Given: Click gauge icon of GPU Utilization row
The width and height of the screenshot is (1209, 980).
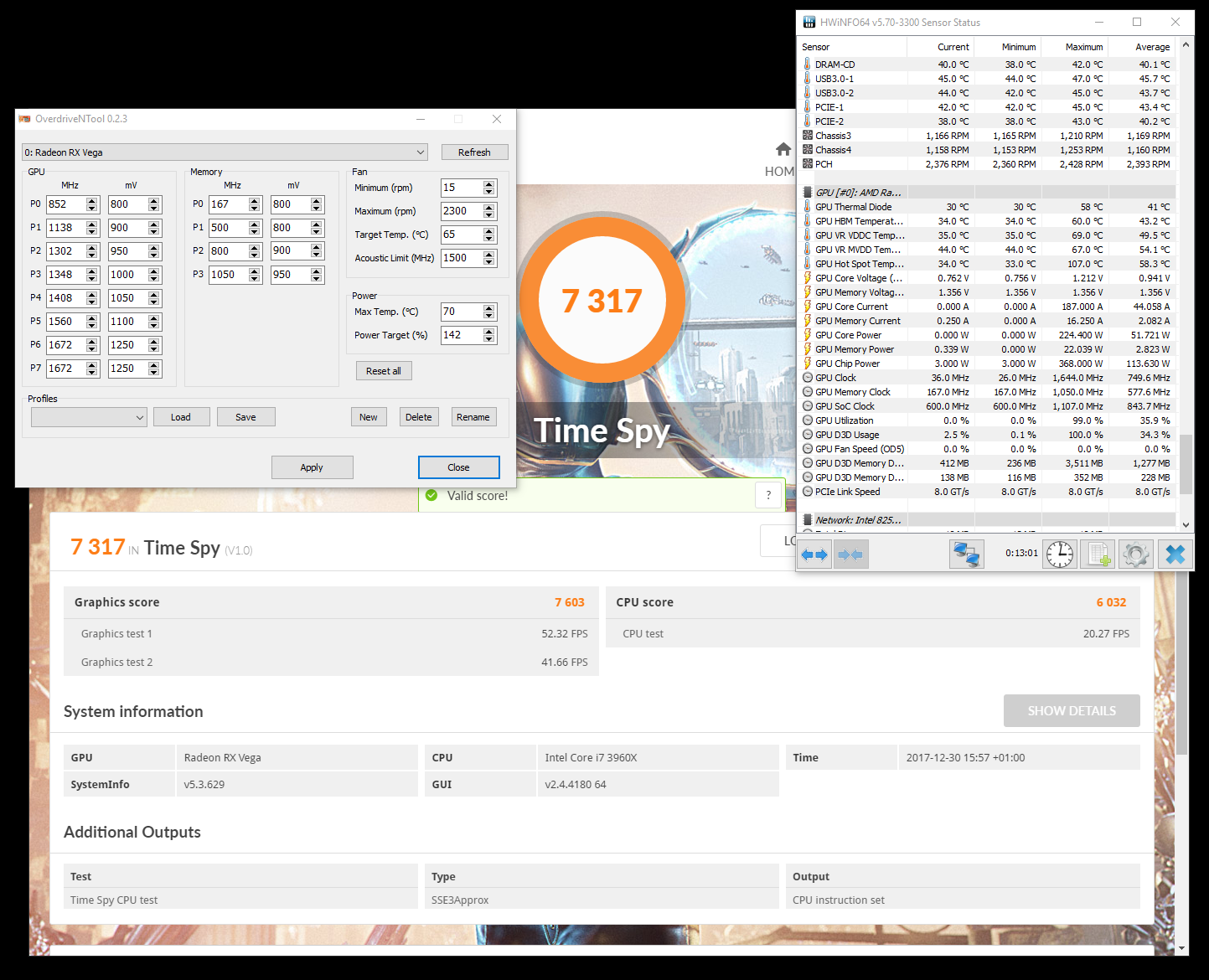Looking at the screenshot, I should (808, 420).
